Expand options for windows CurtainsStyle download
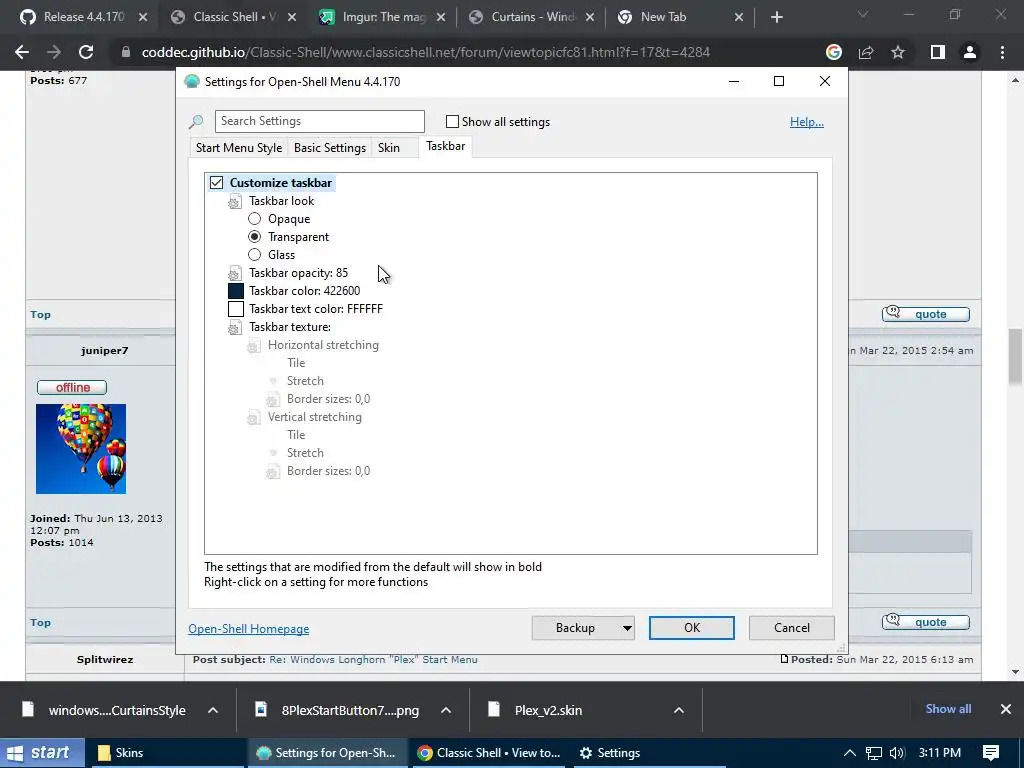 coord(213,711)
